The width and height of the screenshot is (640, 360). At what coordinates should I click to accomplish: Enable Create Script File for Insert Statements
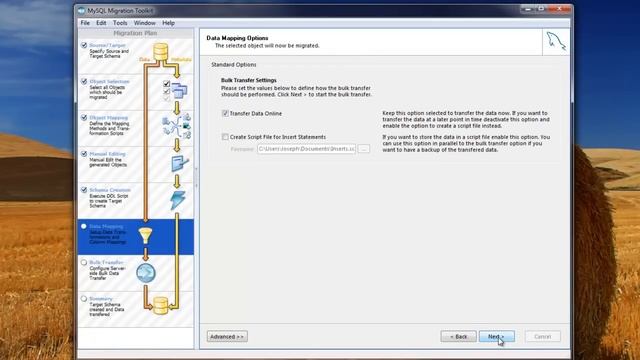225,137
